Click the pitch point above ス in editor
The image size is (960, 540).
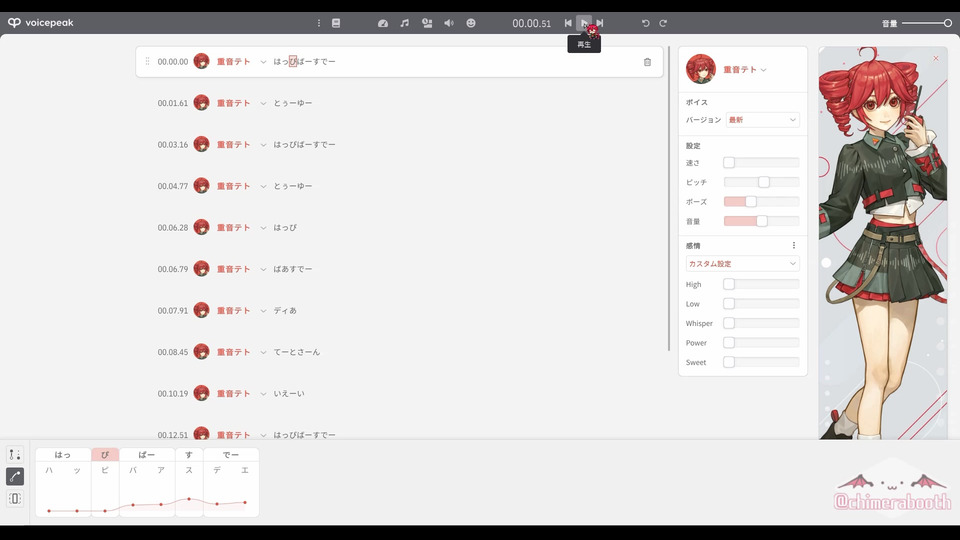click(189, 499)
